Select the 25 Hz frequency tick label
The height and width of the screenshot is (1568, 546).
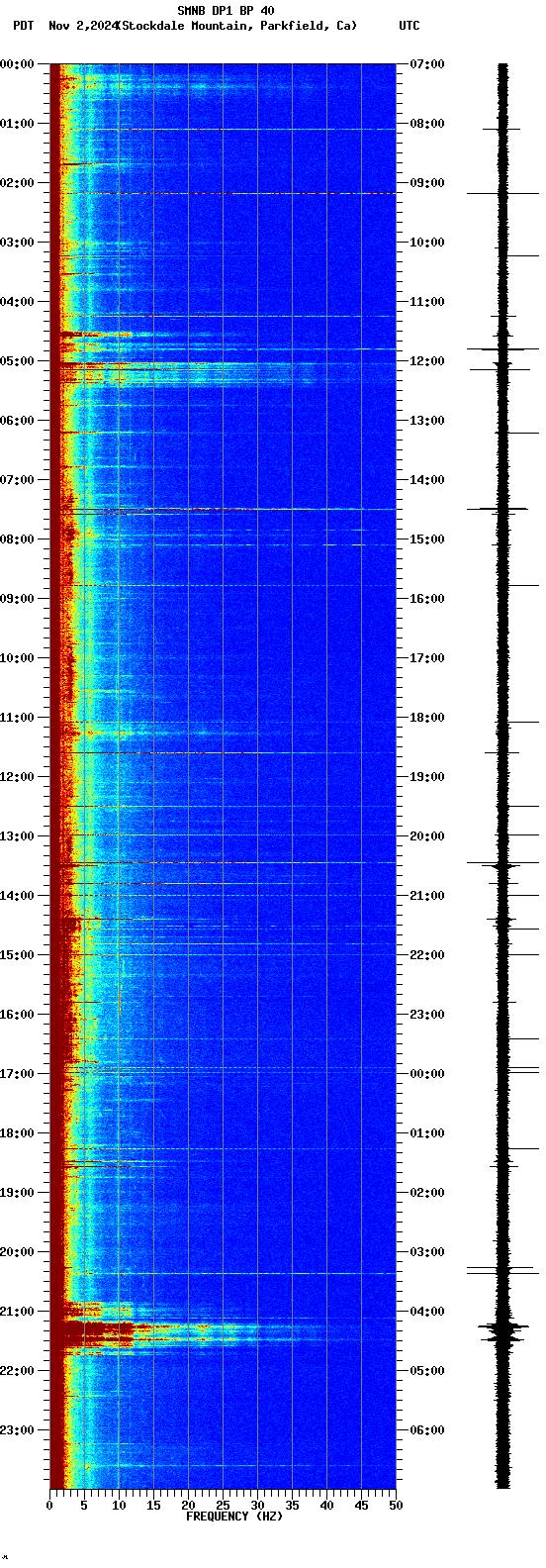(x=223, y=1506)
